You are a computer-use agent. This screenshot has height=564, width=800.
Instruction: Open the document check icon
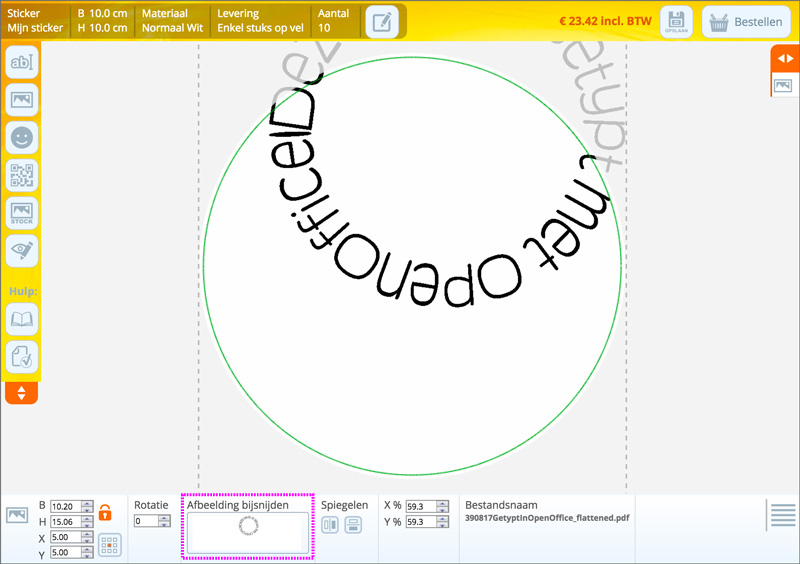point(22,357)
